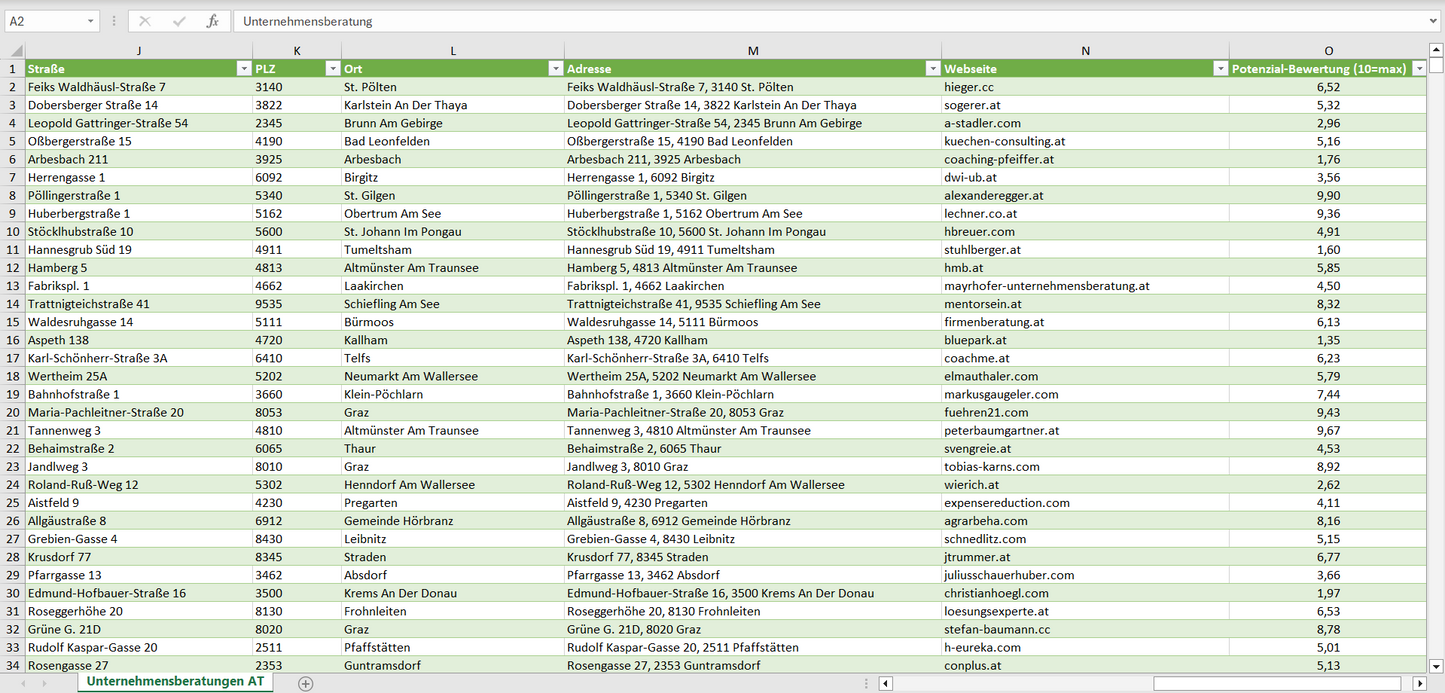Open the Straße column filter dropdown

point(243,69)
